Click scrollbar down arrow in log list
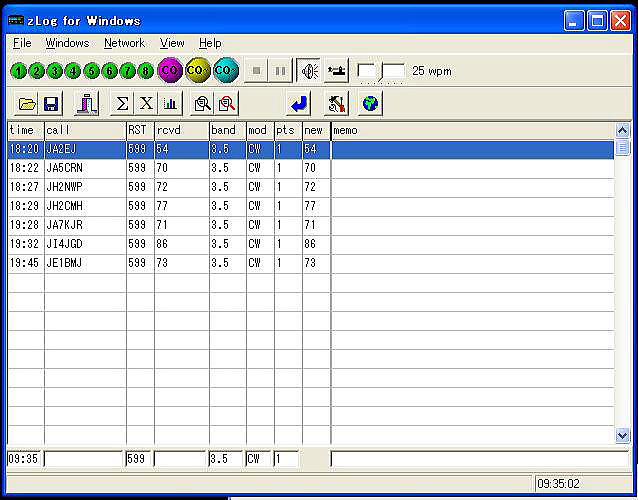Image resolution: width=638 pixels, height=500 pixels. click(x=623, y=436)
